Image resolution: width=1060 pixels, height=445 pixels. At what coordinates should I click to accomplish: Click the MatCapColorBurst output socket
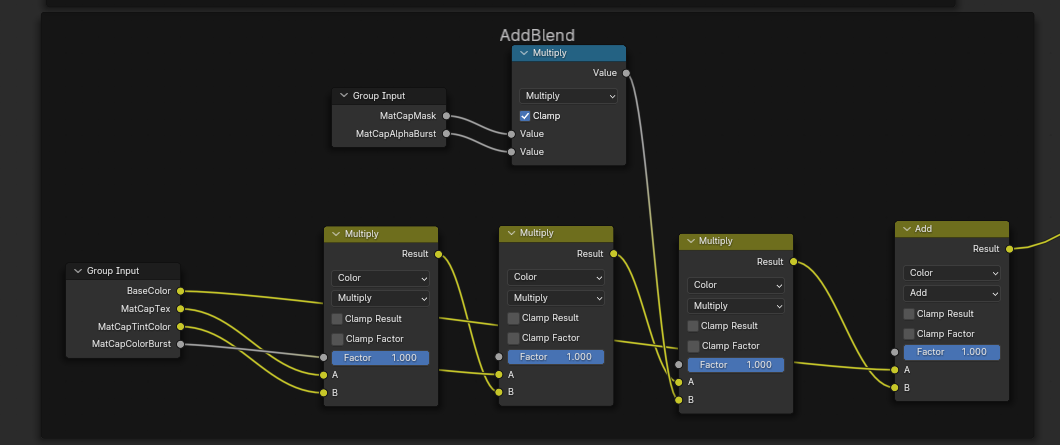tap(180, 344)
